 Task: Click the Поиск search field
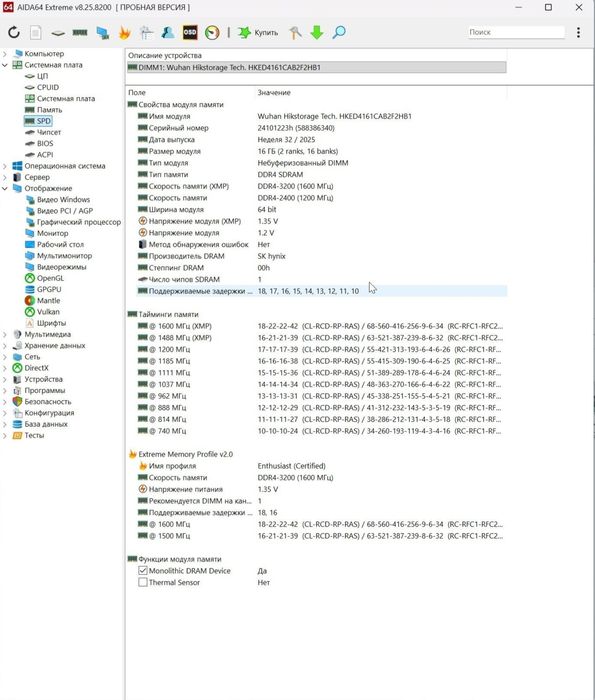pyautogui.click(x=516, y=32)
